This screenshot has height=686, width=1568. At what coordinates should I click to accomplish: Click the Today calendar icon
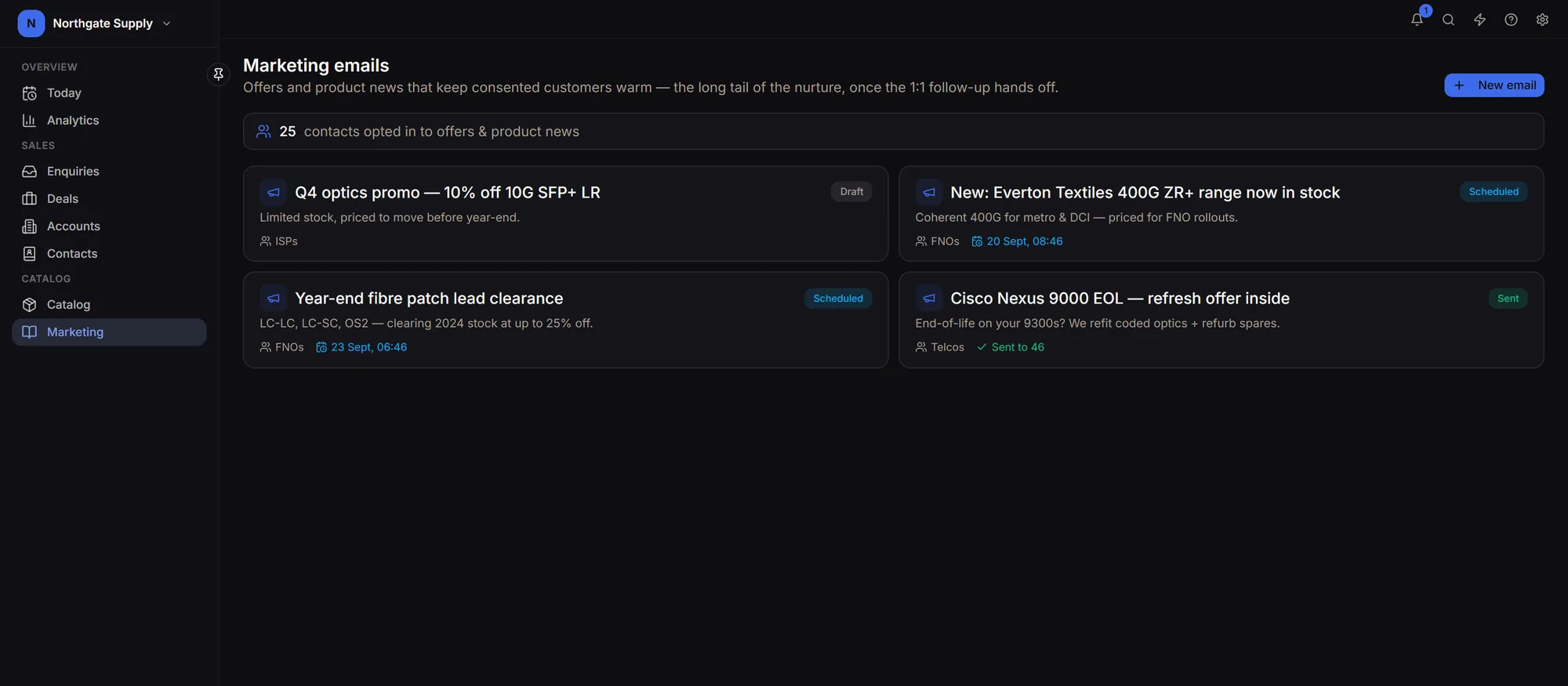point(30,93)
